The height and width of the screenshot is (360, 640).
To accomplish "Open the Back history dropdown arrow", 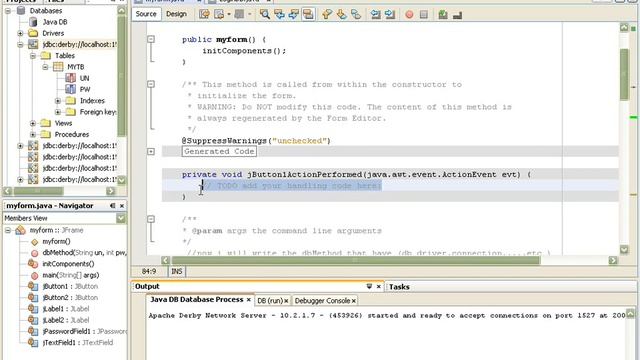I will click(x=229, y=15).
